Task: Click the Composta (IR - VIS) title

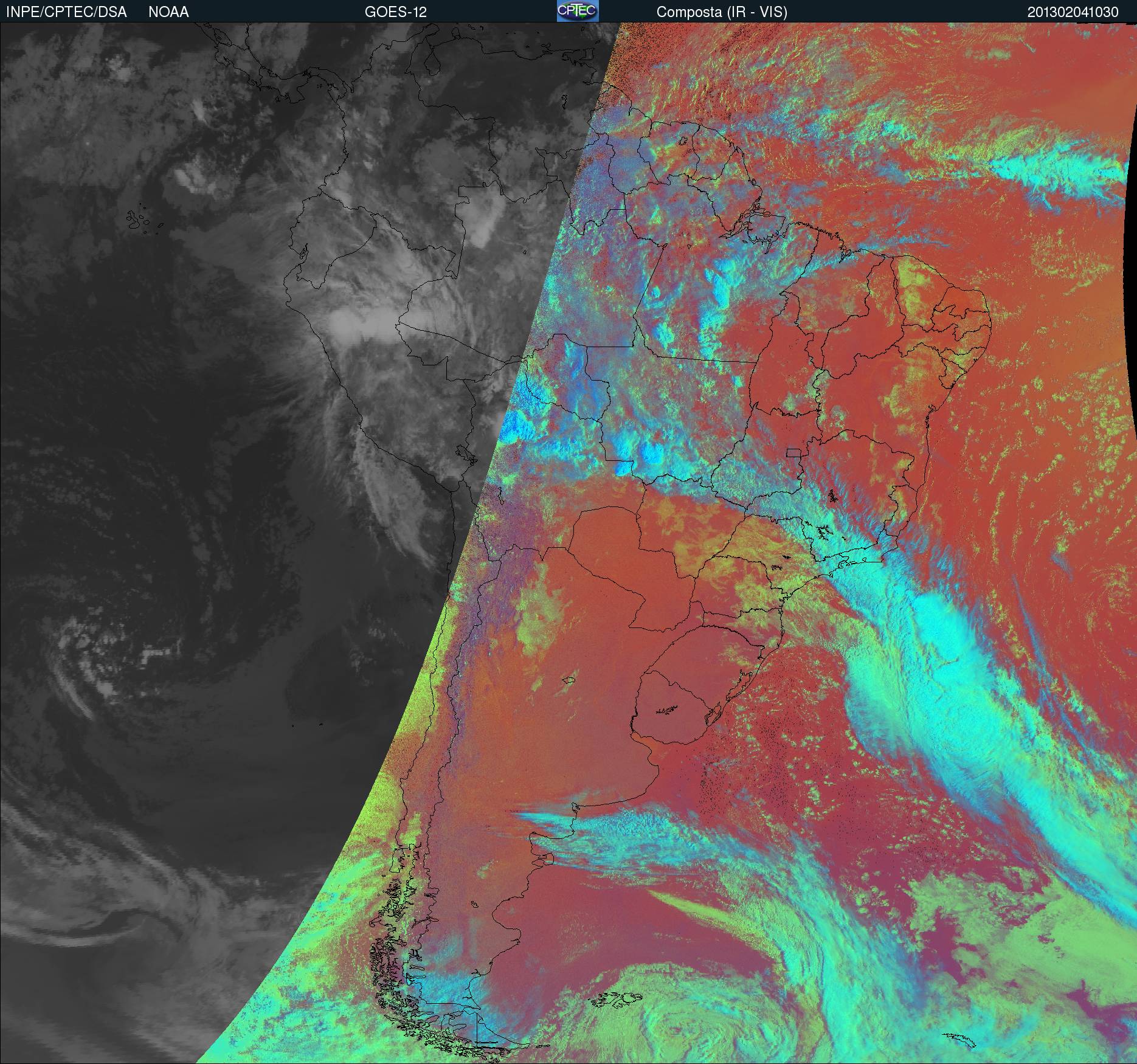Action: click(x=722, y=12)
